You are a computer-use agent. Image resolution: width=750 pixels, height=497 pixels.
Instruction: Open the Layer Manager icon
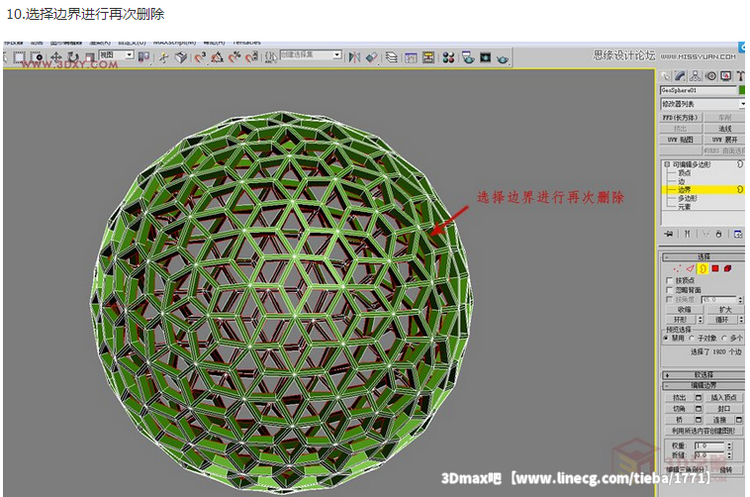coord(391,58)
